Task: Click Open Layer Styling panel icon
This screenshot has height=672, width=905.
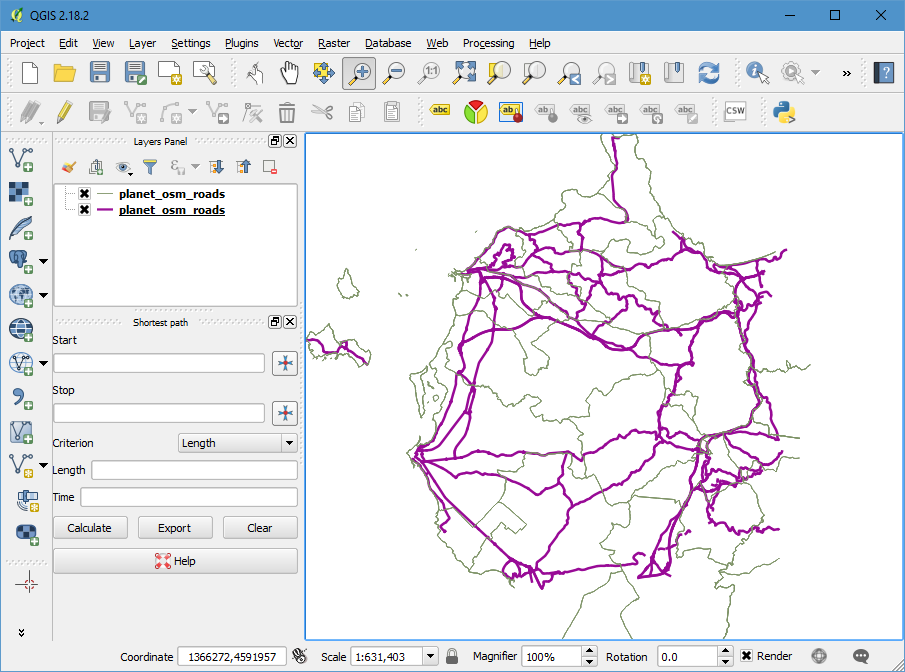Action: (x=69, y=167)
